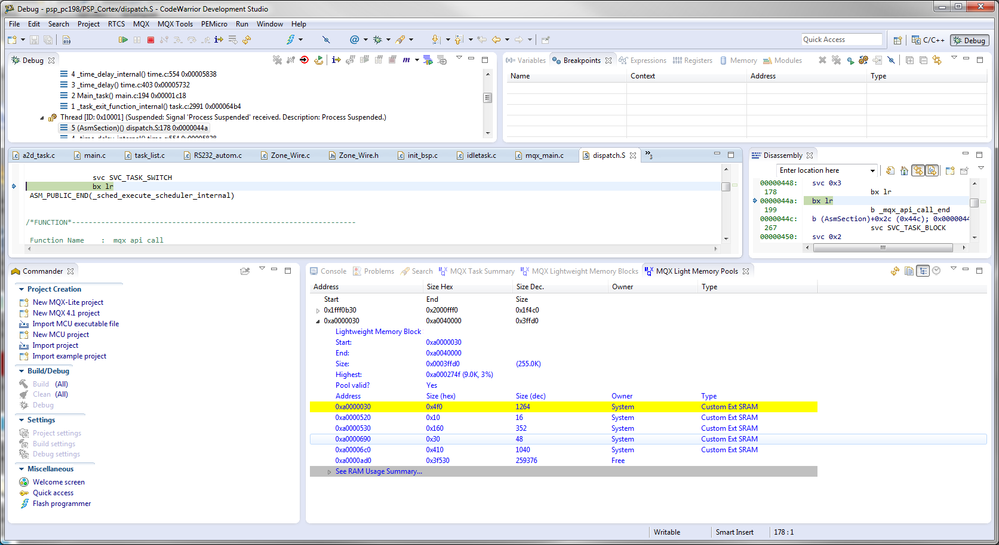Click the Disassembly refresh view icon

click(x=889, y=171)
